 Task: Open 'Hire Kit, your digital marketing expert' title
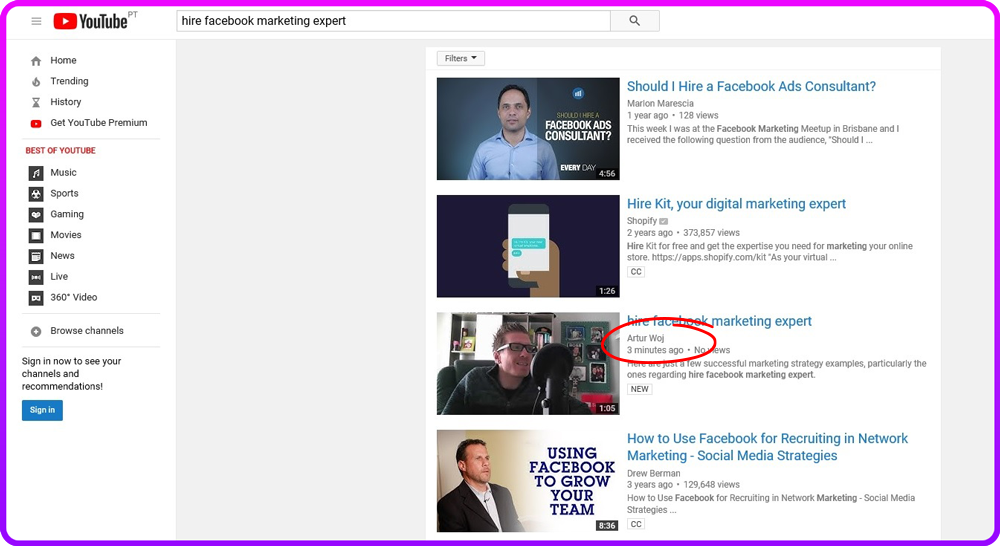tap(736, 203)
